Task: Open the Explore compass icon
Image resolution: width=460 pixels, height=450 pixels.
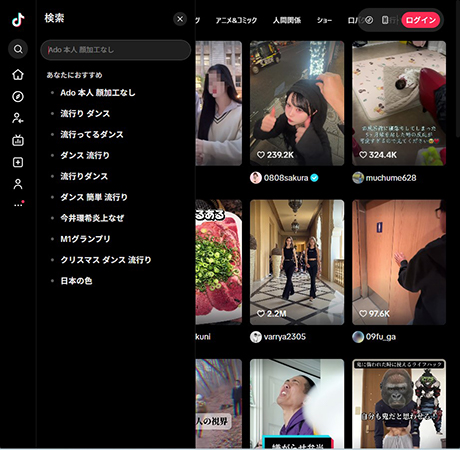Action: click(x=18, y=97)
